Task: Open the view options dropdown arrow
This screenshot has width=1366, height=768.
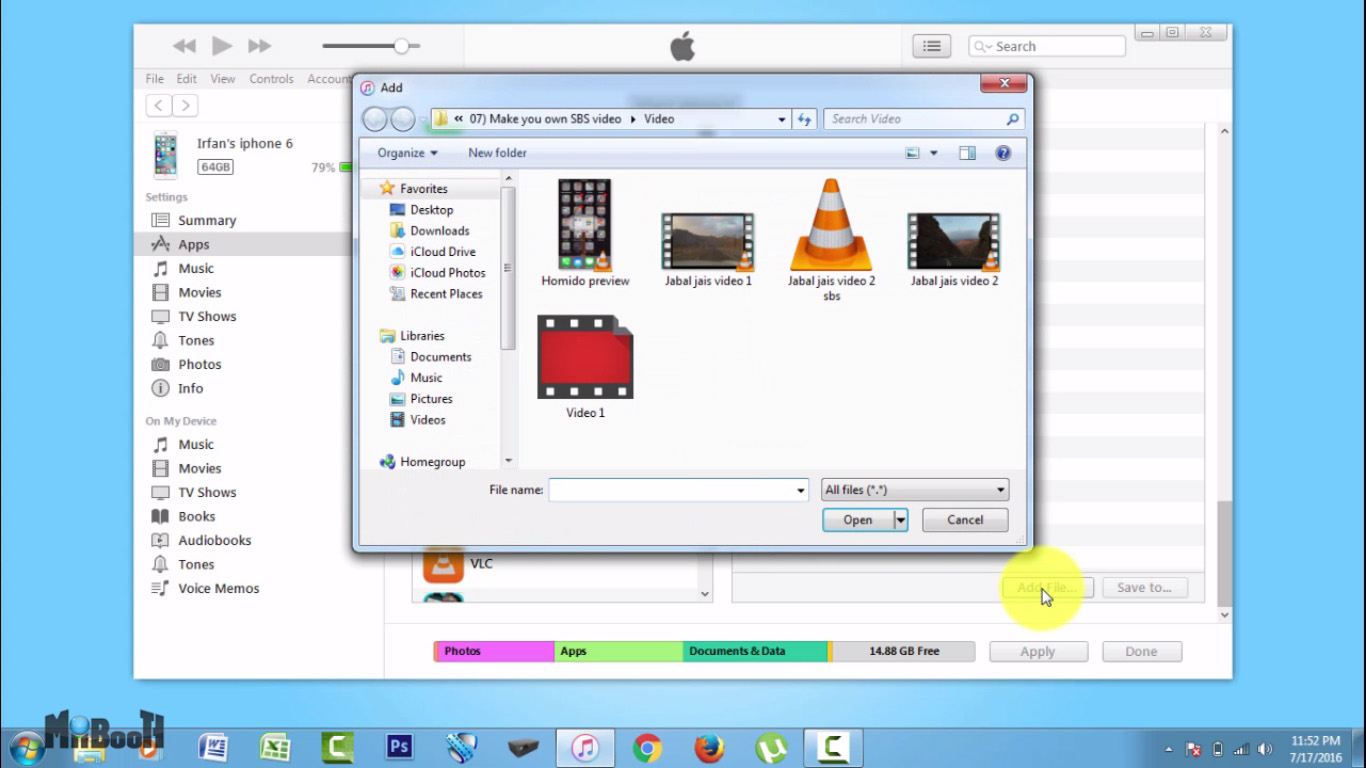Action: pyautogui.click(x=934, y=153)
